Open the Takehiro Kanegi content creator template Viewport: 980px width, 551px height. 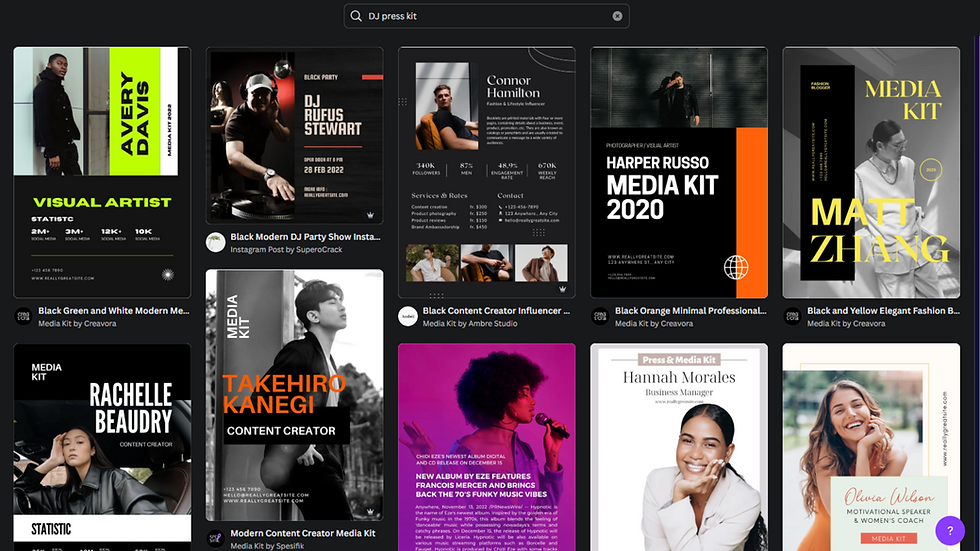[294, 395]
